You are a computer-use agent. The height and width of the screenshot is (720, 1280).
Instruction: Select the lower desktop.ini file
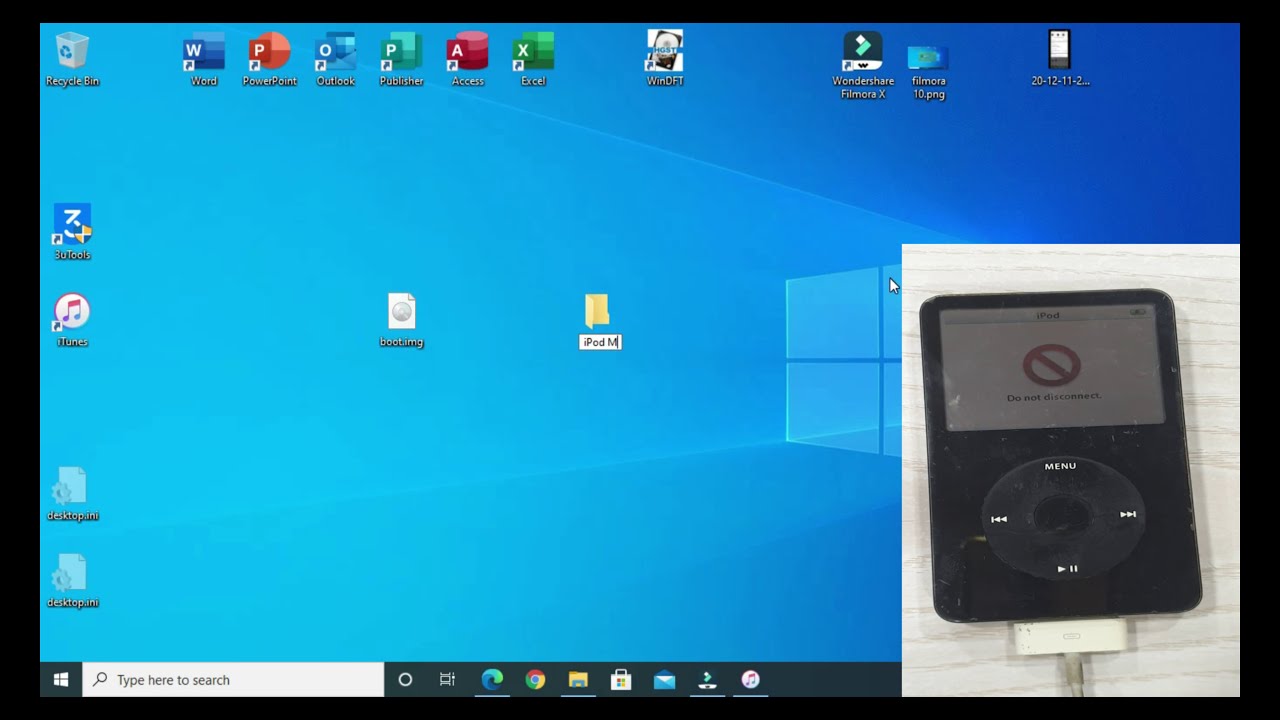point(72,582)
